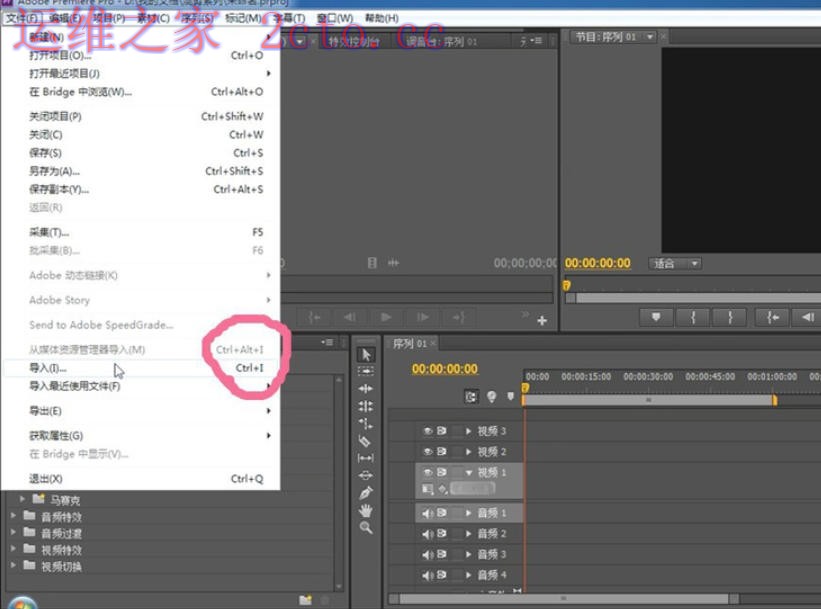Viewport: 821px width, 609px height.
Task: Choose 关闭项目(P) menu entry
Action: [141, 116]
